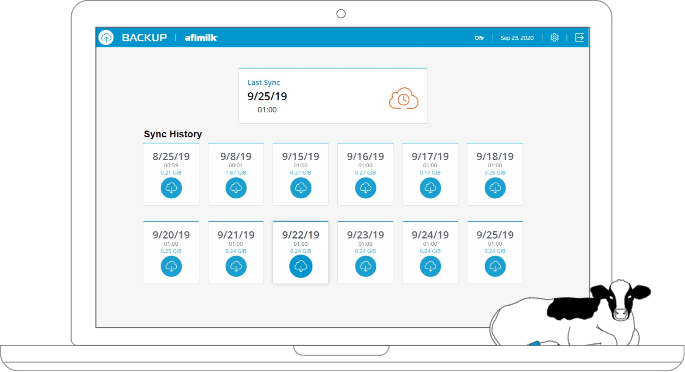Download the 9/21/19 backup

pyautogui.click(x=236, y=266)
